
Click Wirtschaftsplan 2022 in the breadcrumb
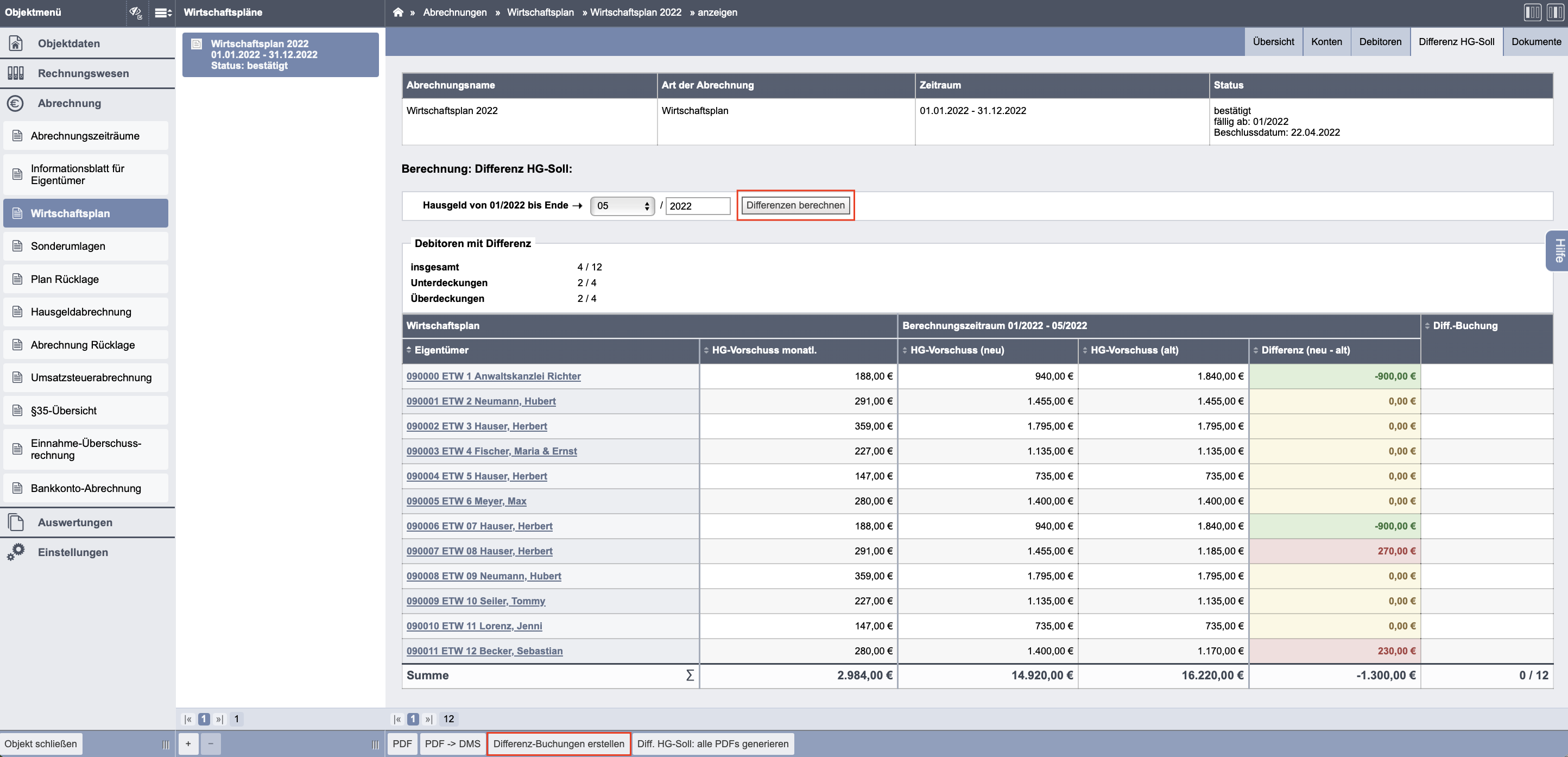635,12
